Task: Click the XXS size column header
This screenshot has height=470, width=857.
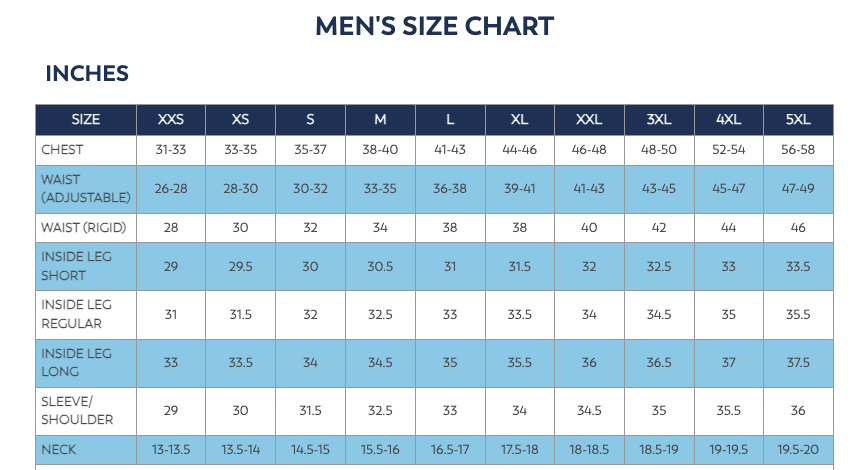Action: [171, 120]
